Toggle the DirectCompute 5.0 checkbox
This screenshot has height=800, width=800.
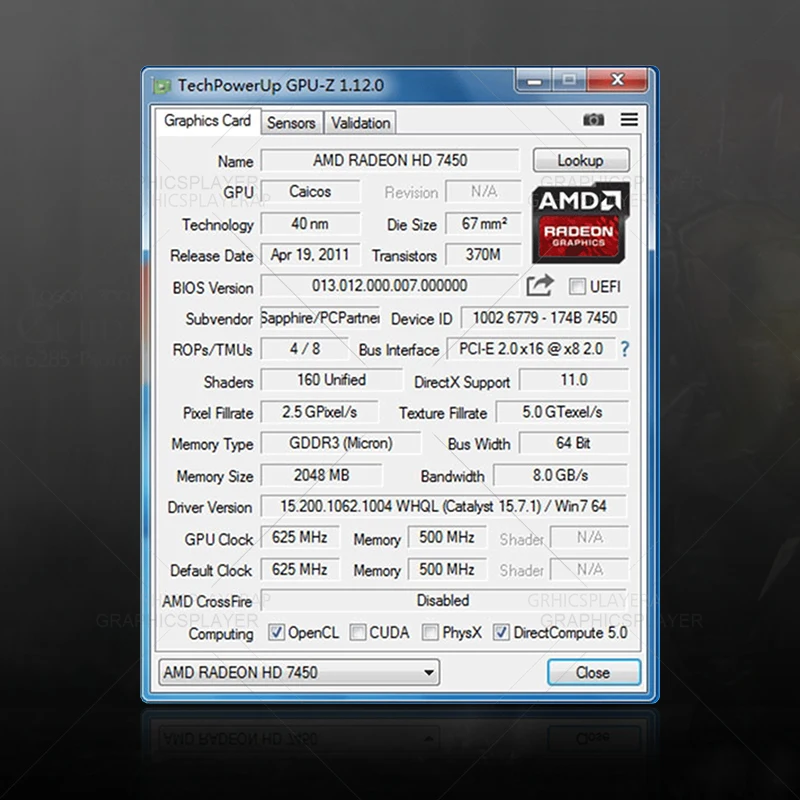(501, 632)
